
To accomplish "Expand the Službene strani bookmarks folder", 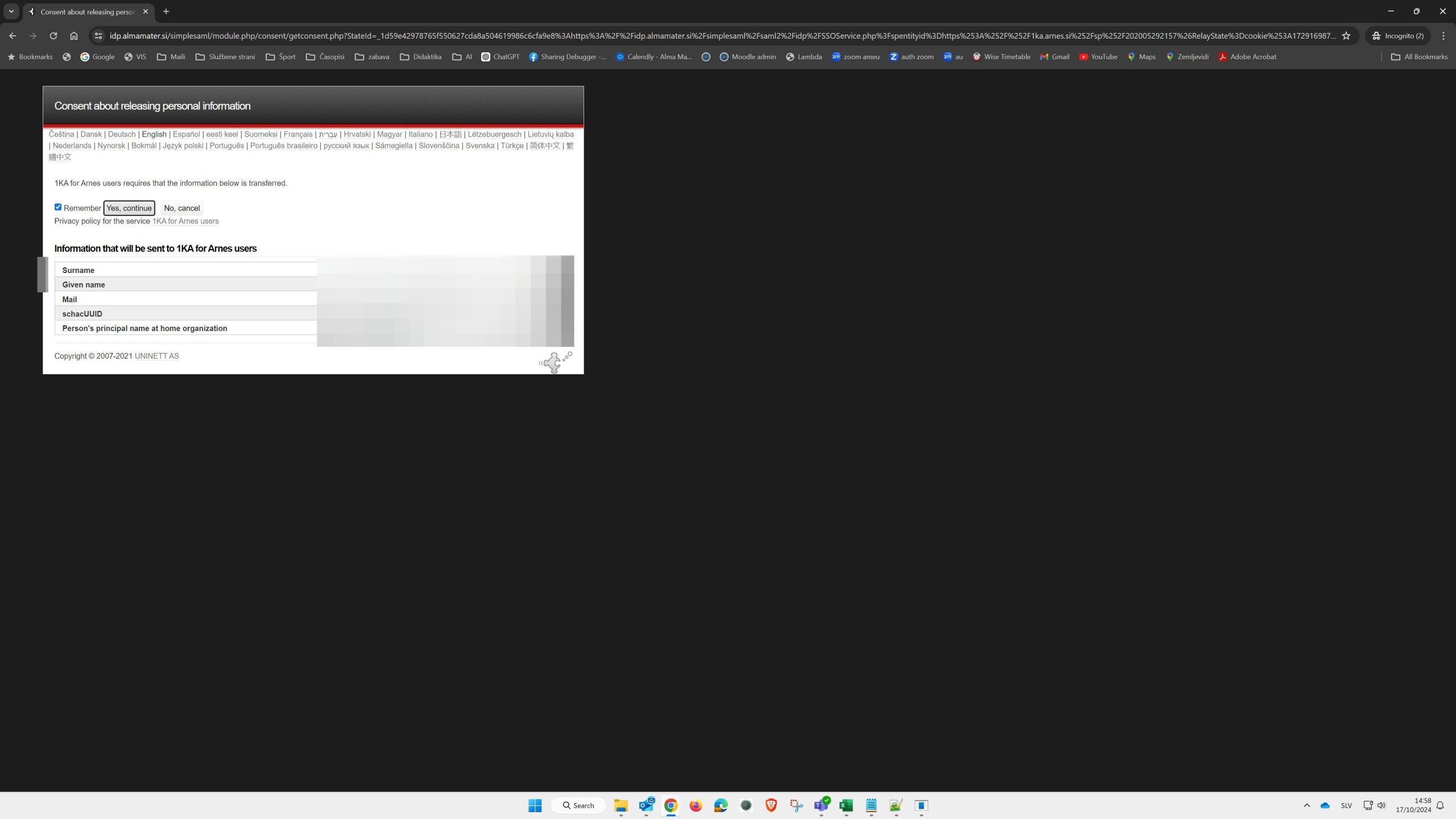I will (x=225, y=57).
